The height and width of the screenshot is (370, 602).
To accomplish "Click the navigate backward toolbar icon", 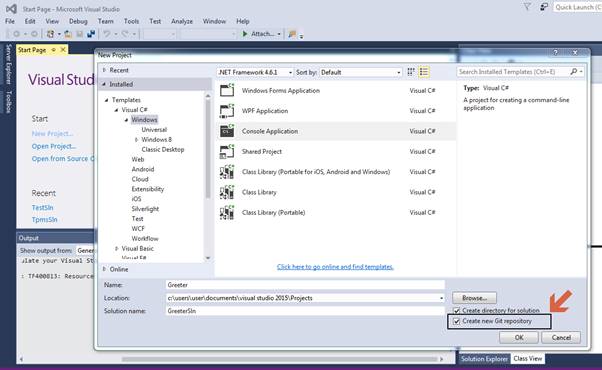I will 17,34.
